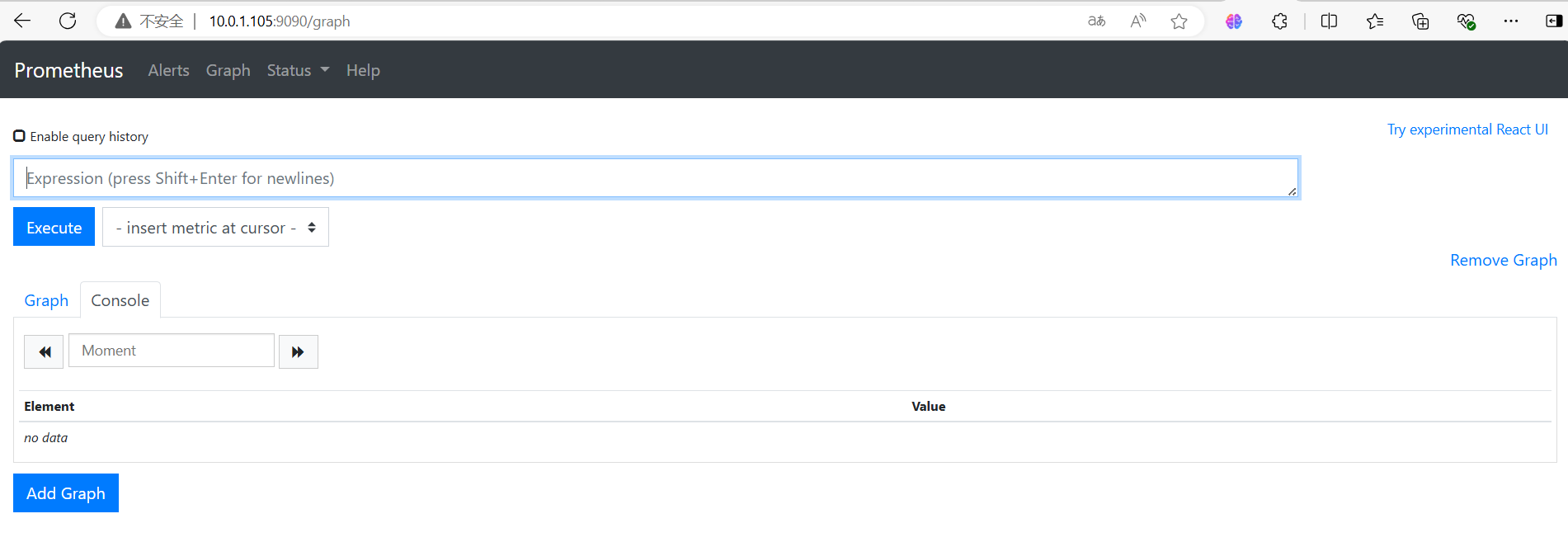
Task: Open Try experimental React UI link
Action: click(1467, 130)
